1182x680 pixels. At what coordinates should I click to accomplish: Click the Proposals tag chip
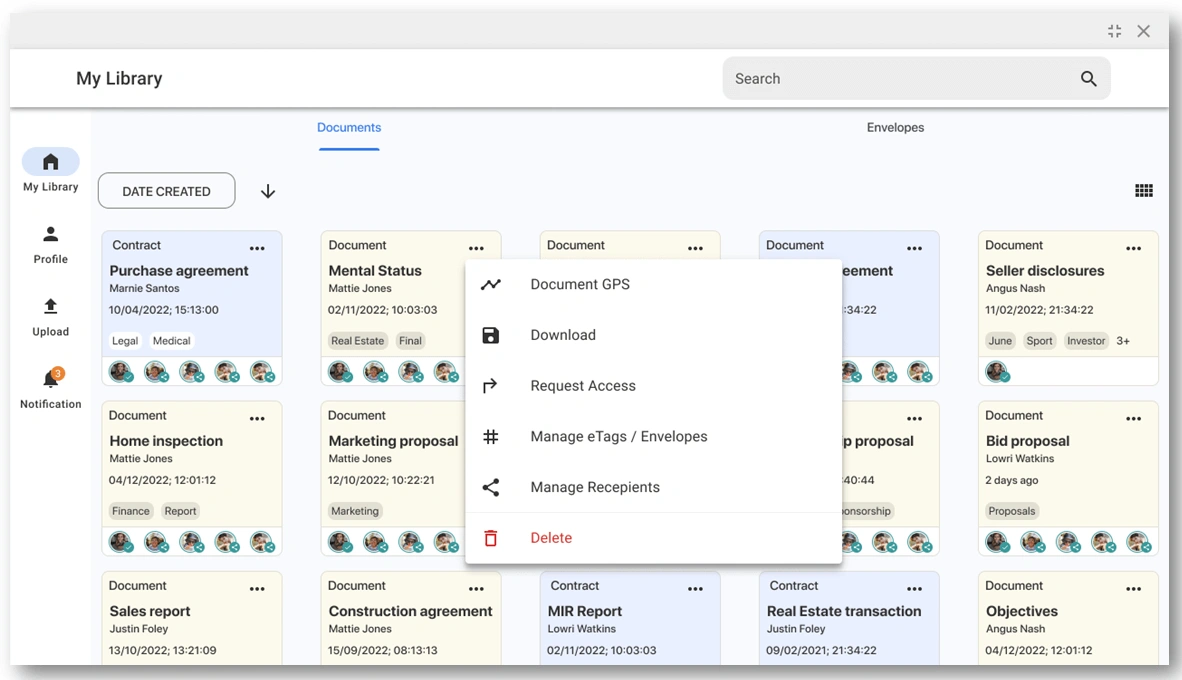(1012, 511)
